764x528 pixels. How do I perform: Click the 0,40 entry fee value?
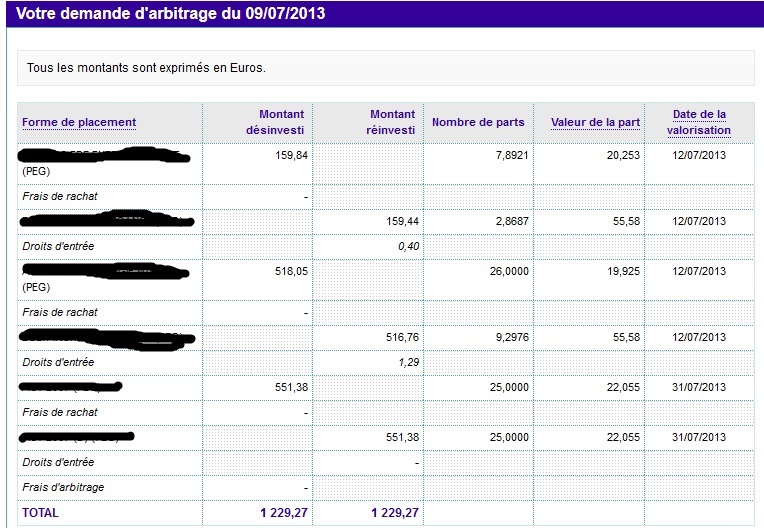click(x=406, y=246)
